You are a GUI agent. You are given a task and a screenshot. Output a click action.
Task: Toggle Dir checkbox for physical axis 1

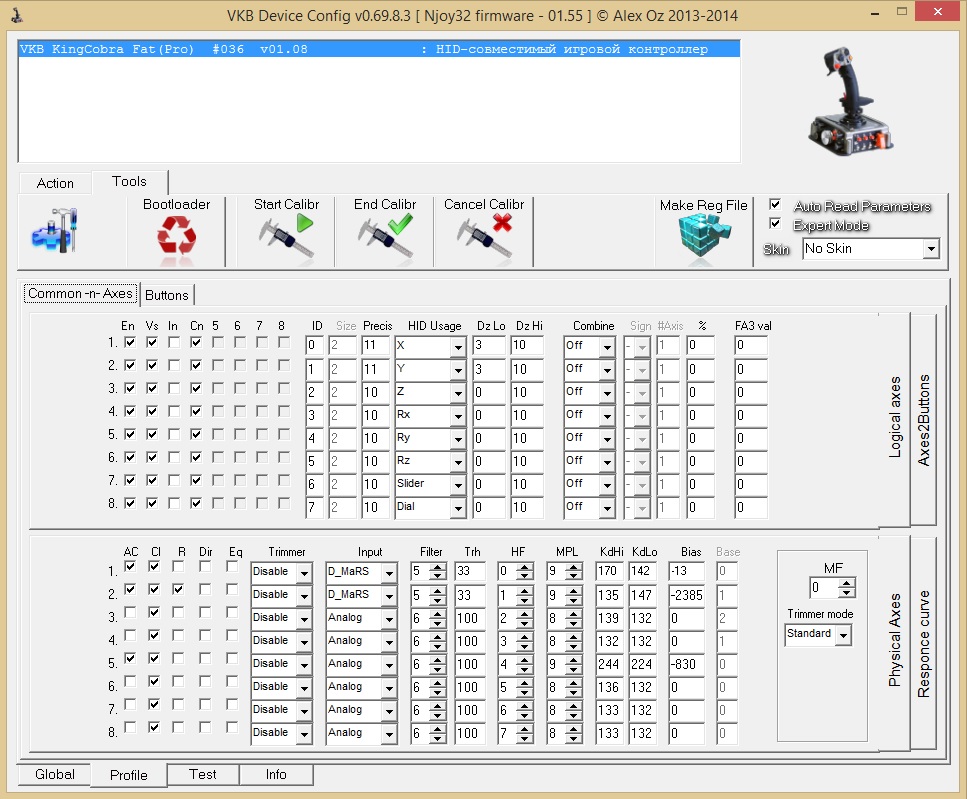pyautogui.click(x=205, y=566)
